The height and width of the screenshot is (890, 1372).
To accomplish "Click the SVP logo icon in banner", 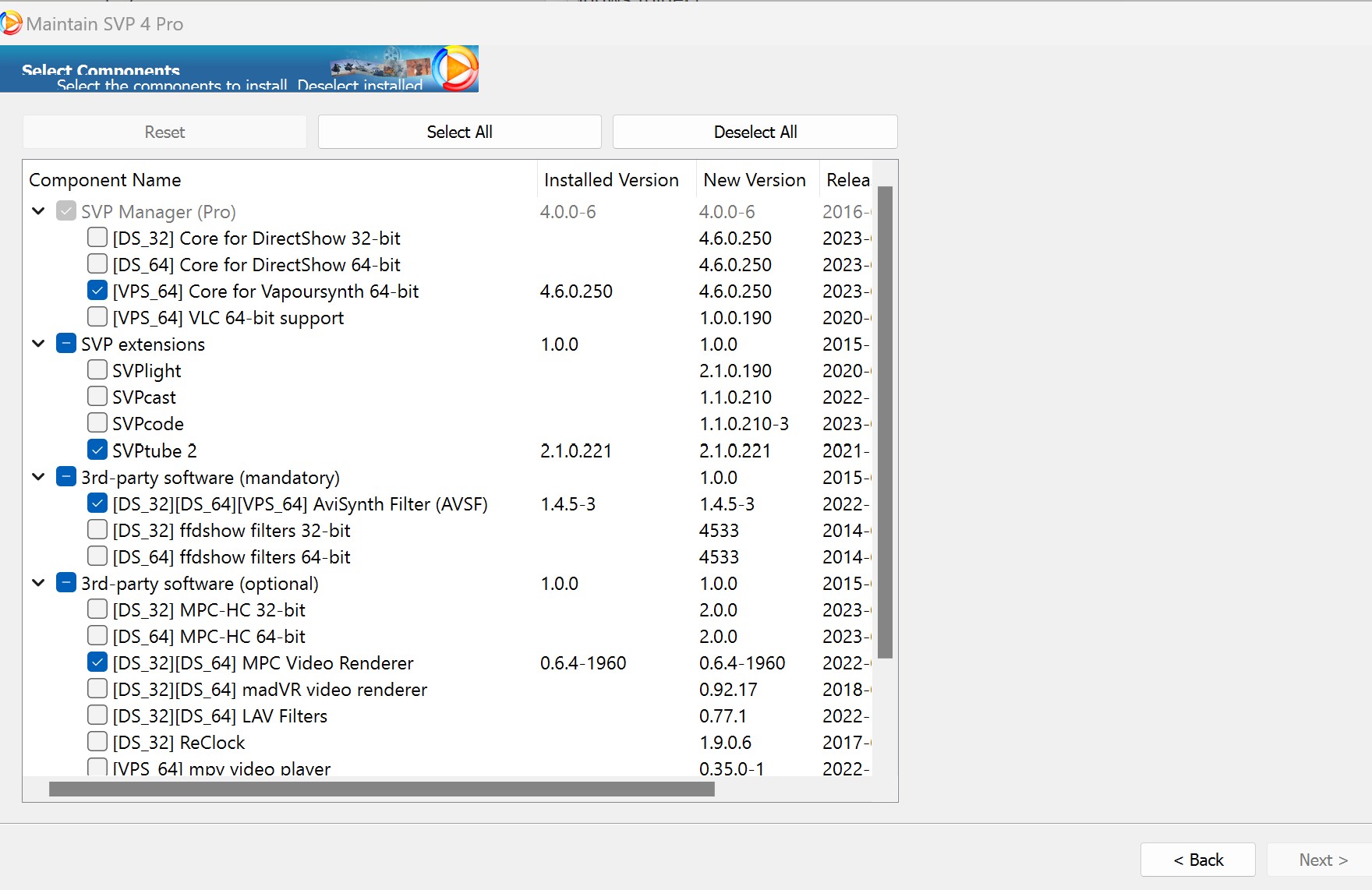I will tap(455, 69).
